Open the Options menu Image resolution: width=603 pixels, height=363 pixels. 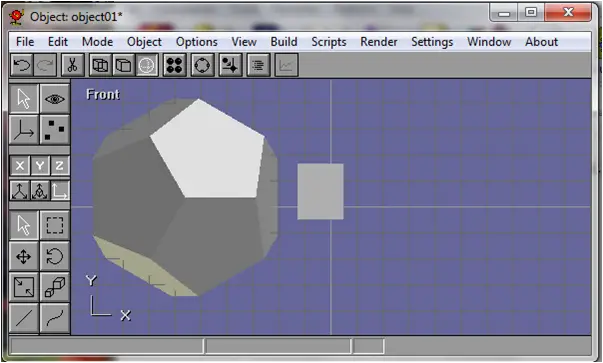pyautogui.click(x=197, y=42)
